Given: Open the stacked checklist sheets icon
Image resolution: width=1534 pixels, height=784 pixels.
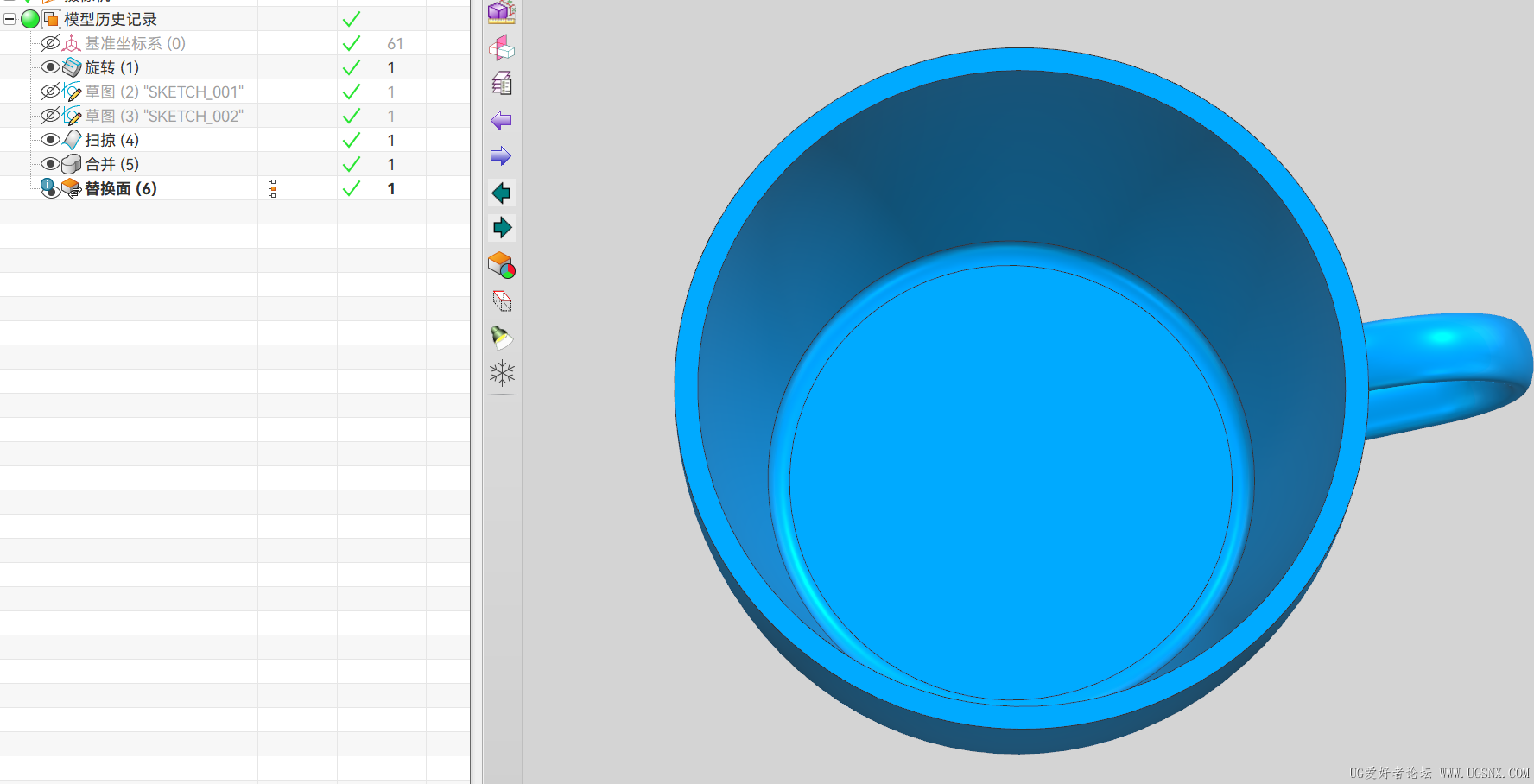Looking at the screenshot, I should (501, 84).
